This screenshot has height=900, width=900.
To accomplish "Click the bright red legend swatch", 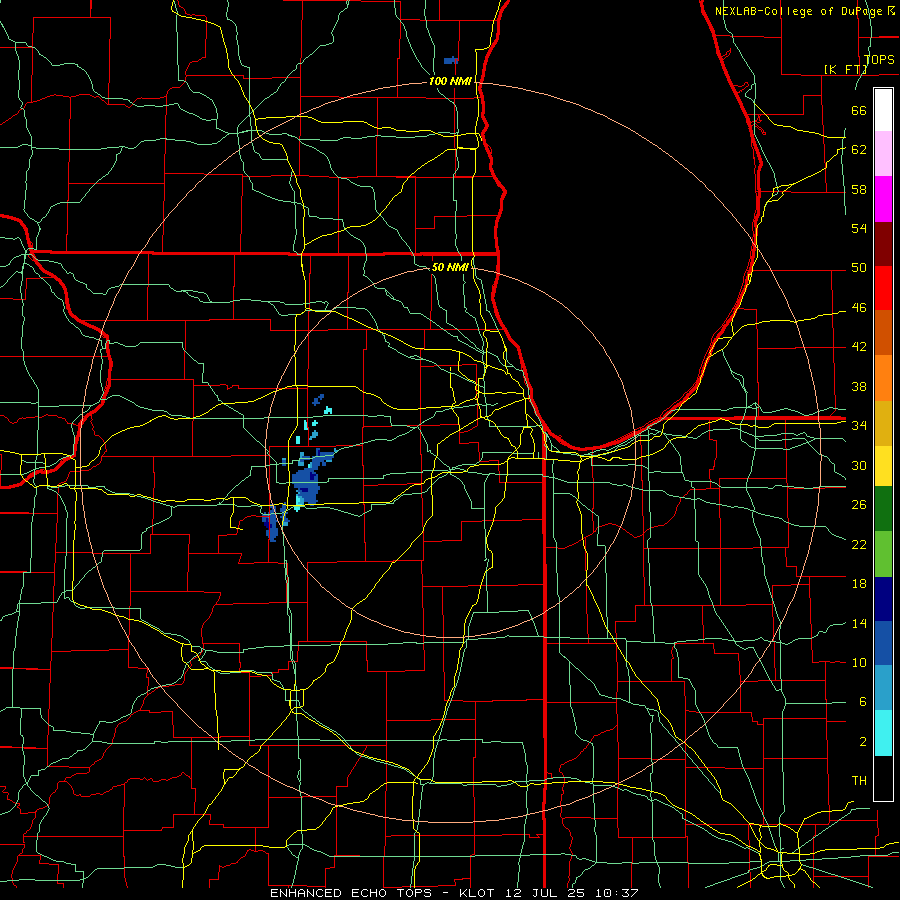I will (883, 288).
